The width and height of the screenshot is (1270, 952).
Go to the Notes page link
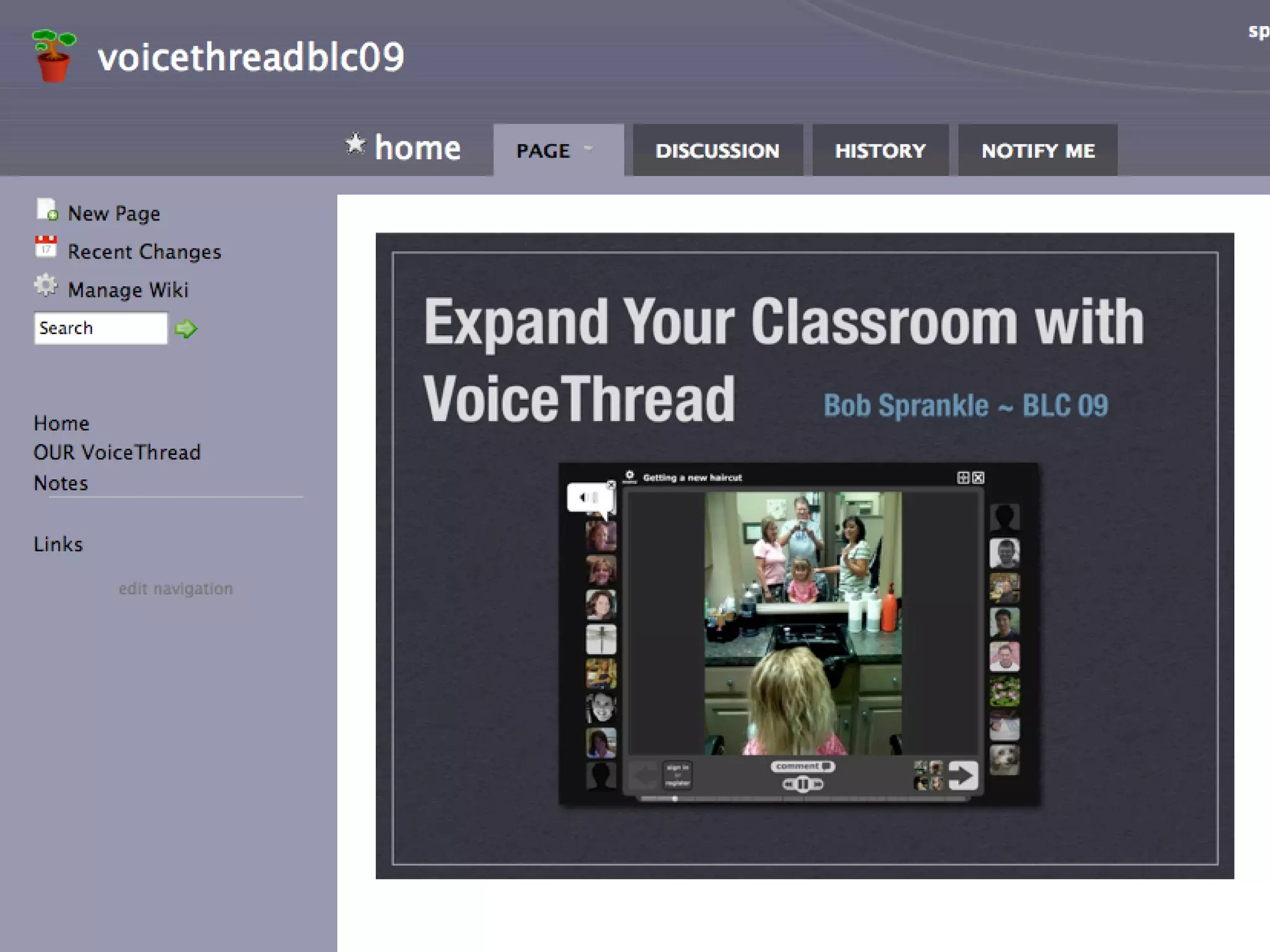pyautogui.click(x=61, y=483)
